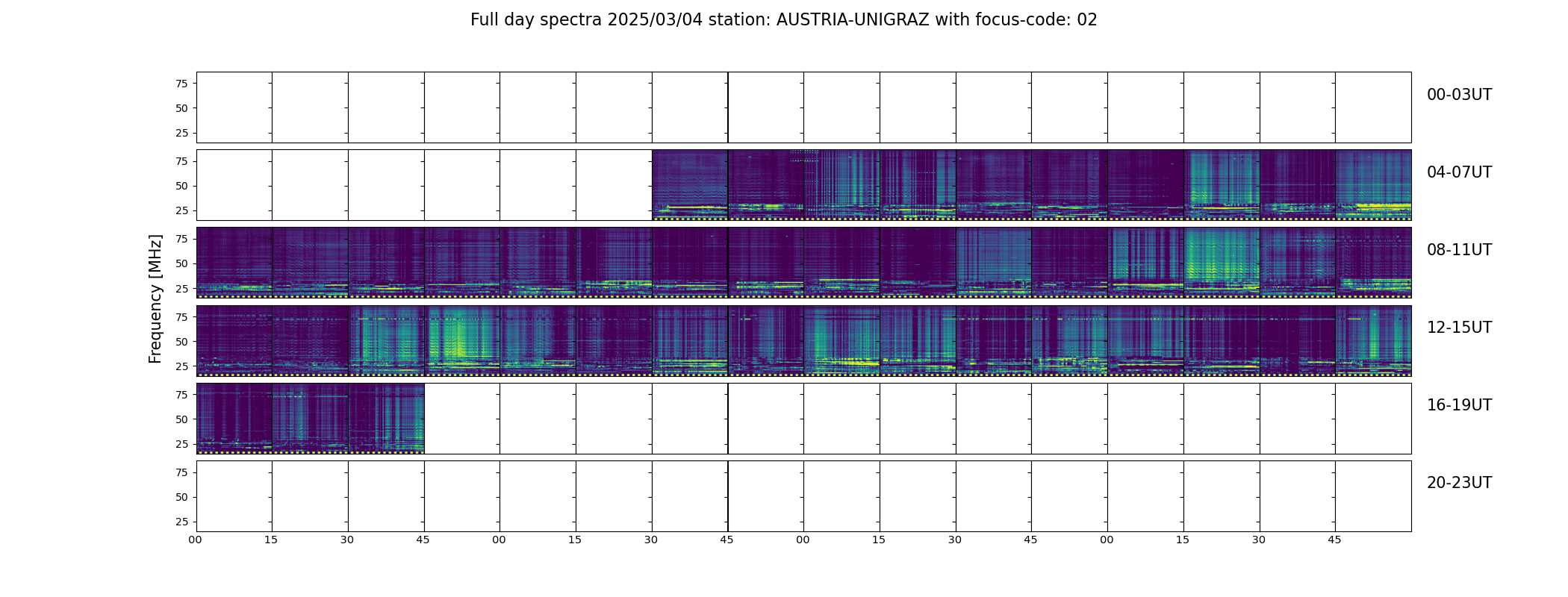This screenshot has width=1568, height=597.
Task: Select the '16-19UT' row label
Action: (1459, 405)
